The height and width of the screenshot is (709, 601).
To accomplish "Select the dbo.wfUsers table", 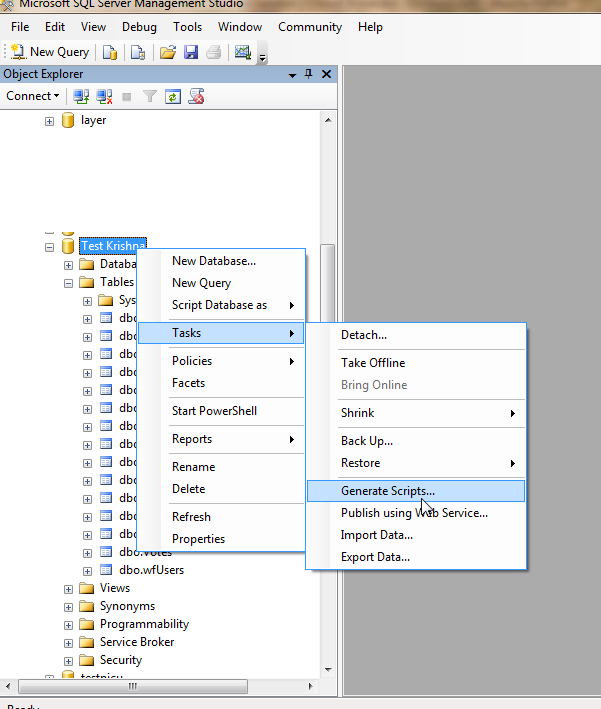I will point(151,570).
